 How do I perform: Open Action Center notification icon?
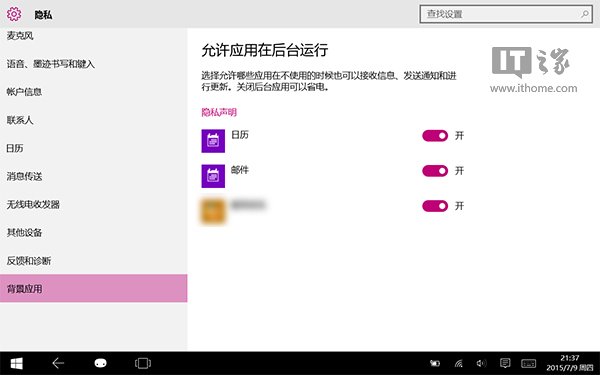coord(505,363)
